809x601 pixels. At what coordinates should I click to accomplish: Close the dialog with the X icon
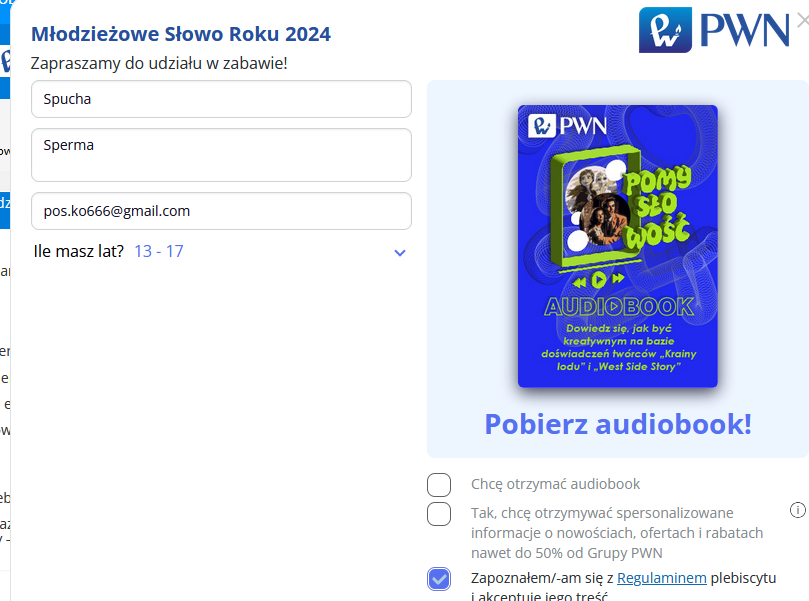(803, 21)
